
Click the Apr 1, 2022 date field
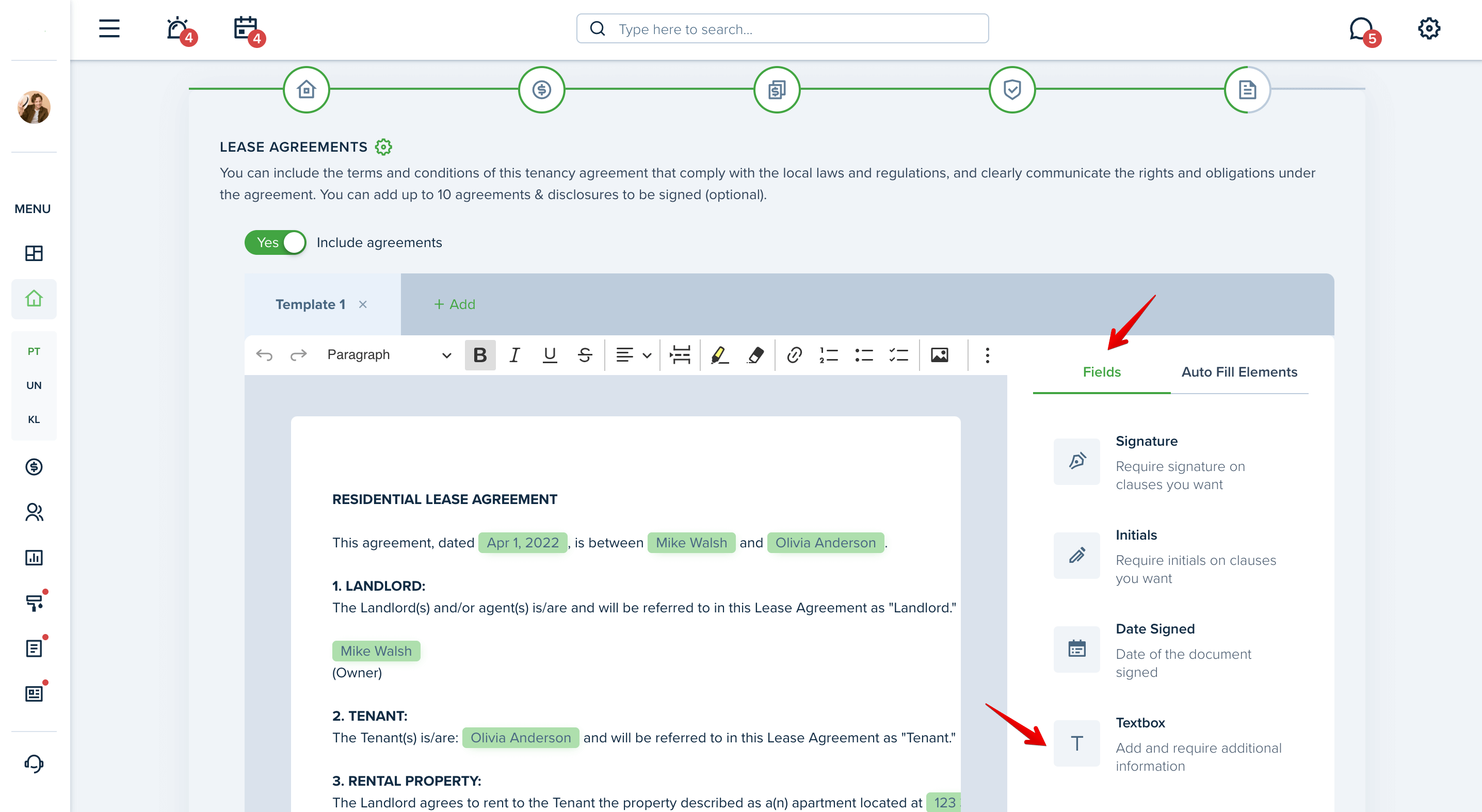(x=522, y=543)
